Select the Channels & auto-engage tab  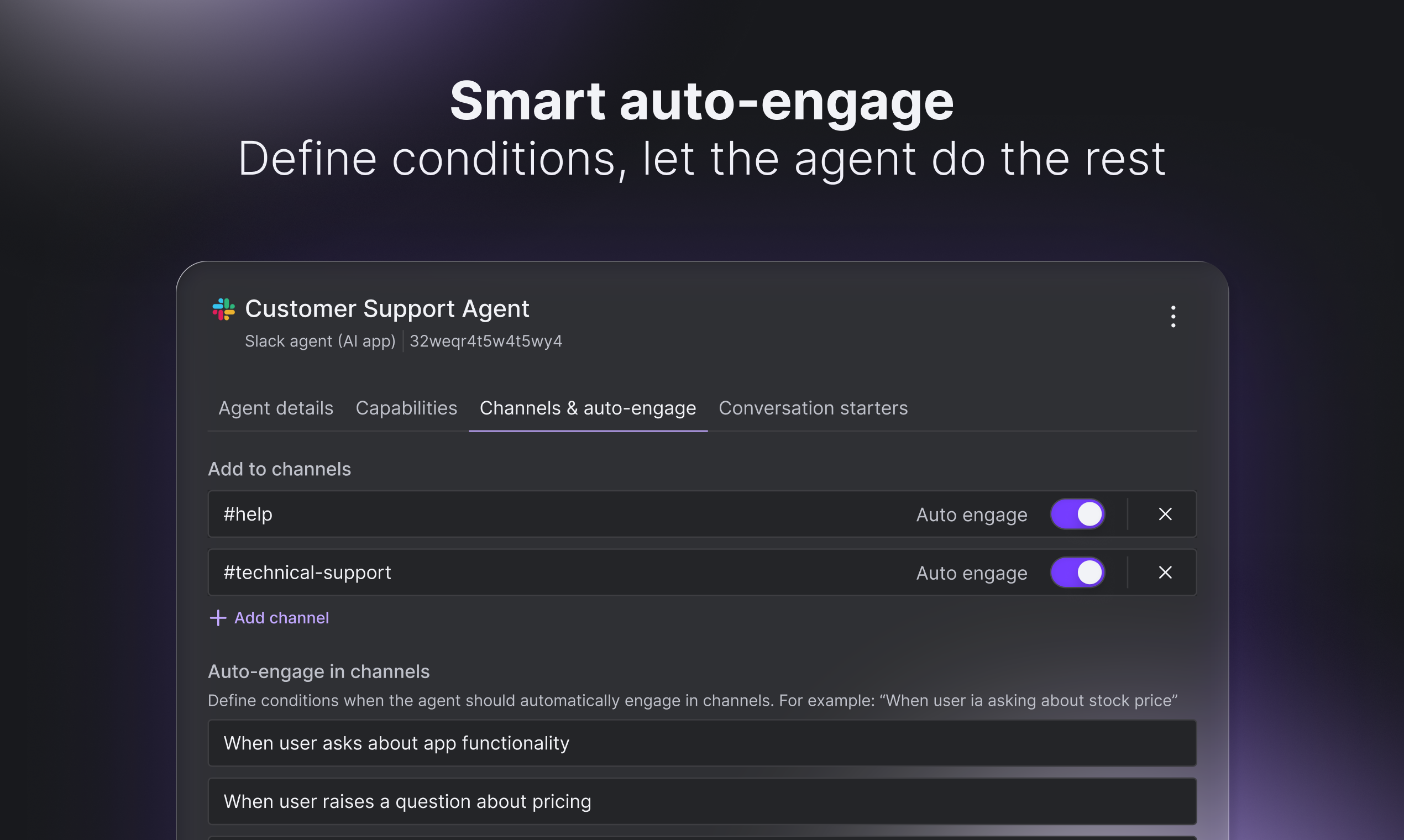[588, 408]
